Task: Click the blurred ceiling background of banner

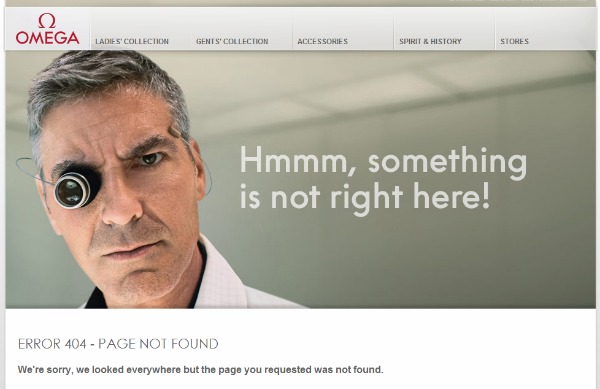Action: click(383, 88)
